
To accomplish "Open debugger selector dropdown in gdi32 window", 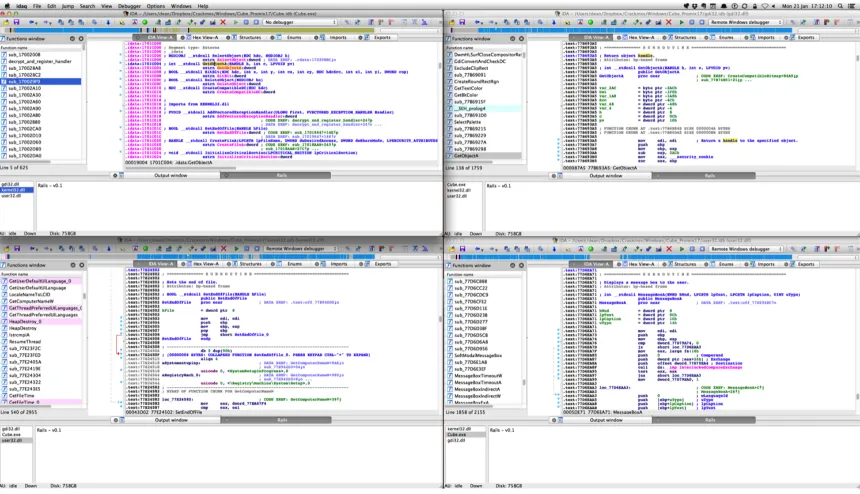I will 745,22.
